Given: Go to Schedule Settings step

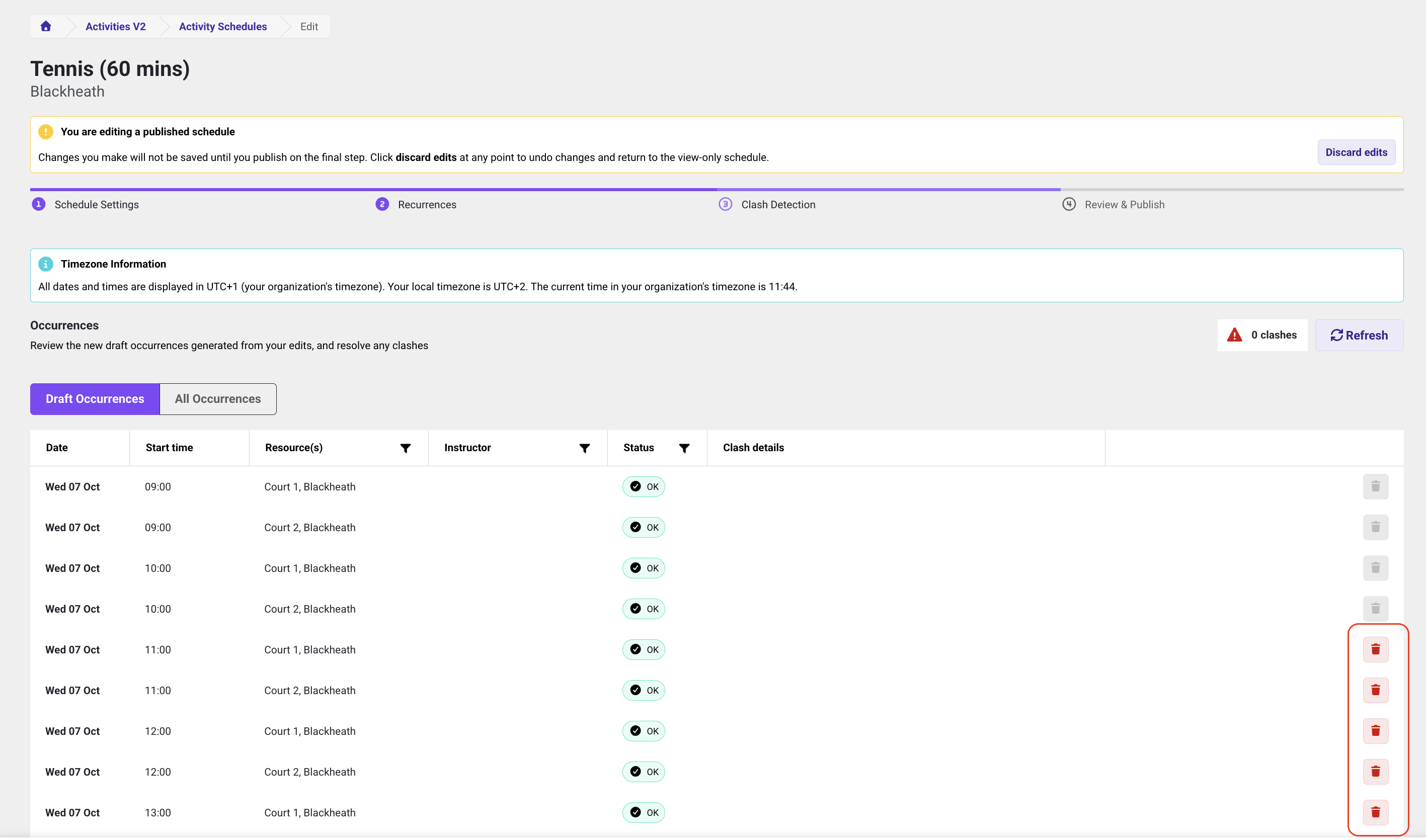Looking at the screenshot, I should (86, 204).
